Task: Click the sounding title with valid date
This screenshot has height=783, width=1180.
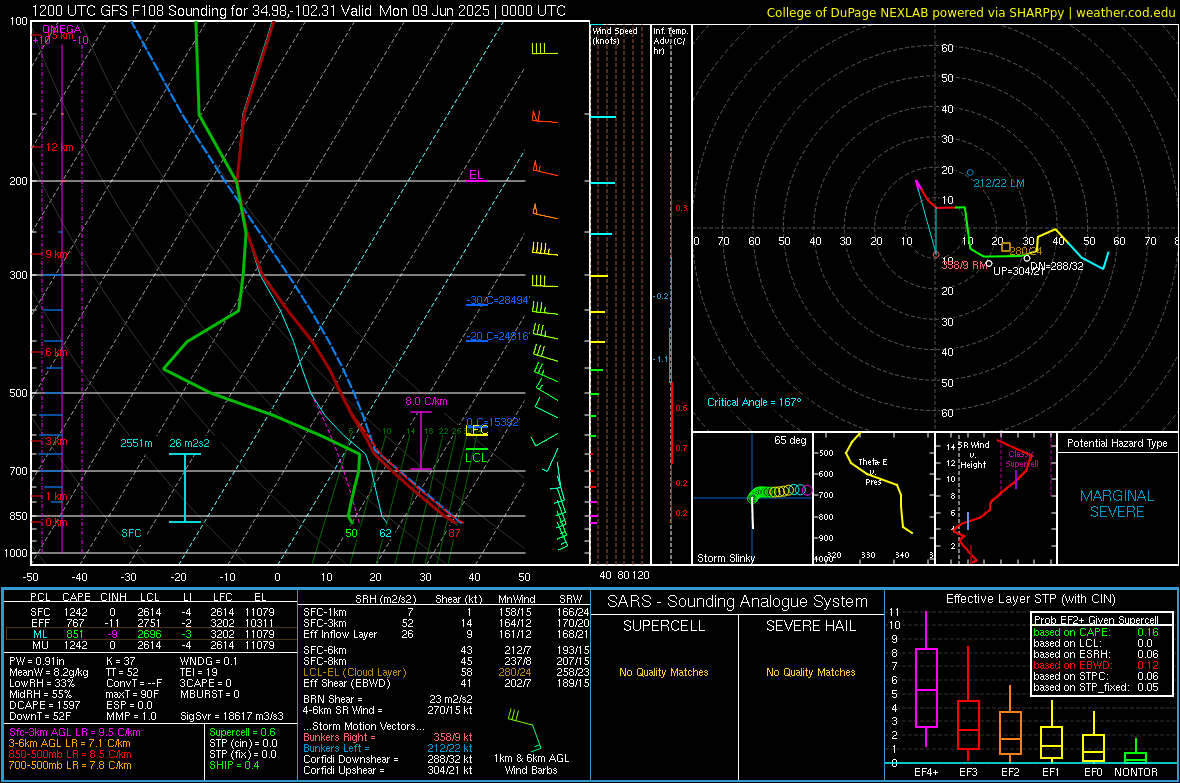Action: point(299,11)
